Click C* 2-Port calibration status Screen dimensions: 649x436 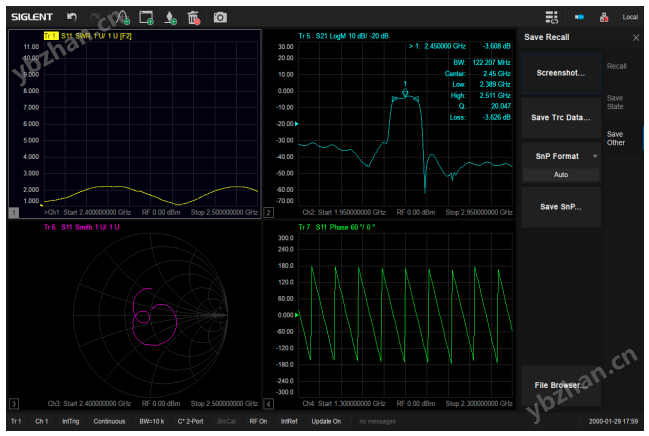(190, 422)
